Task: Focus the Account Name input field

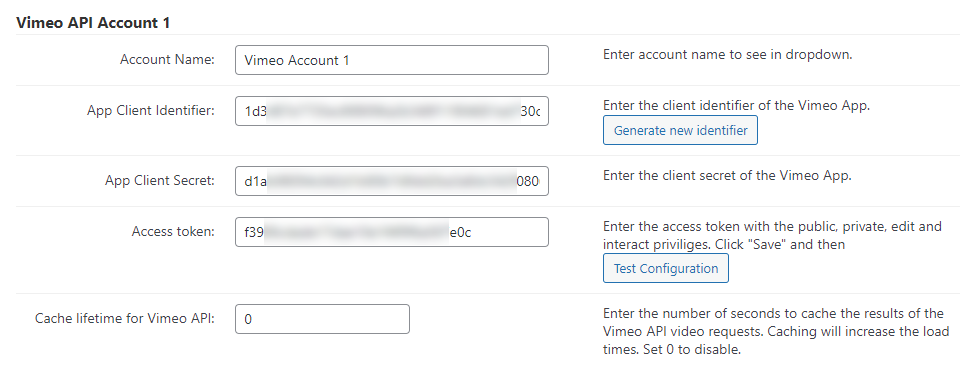Action: pyautogui.click(x=392, y=60)
